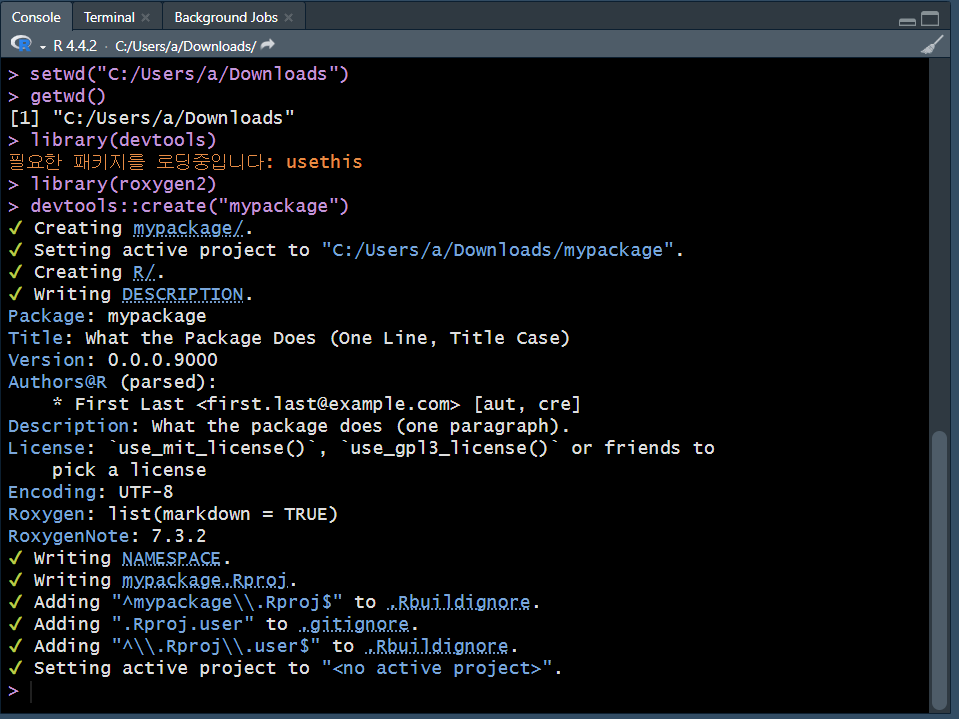Click the library(devtools) command
This screenshot has width=959, height=719.
(123, 140)
